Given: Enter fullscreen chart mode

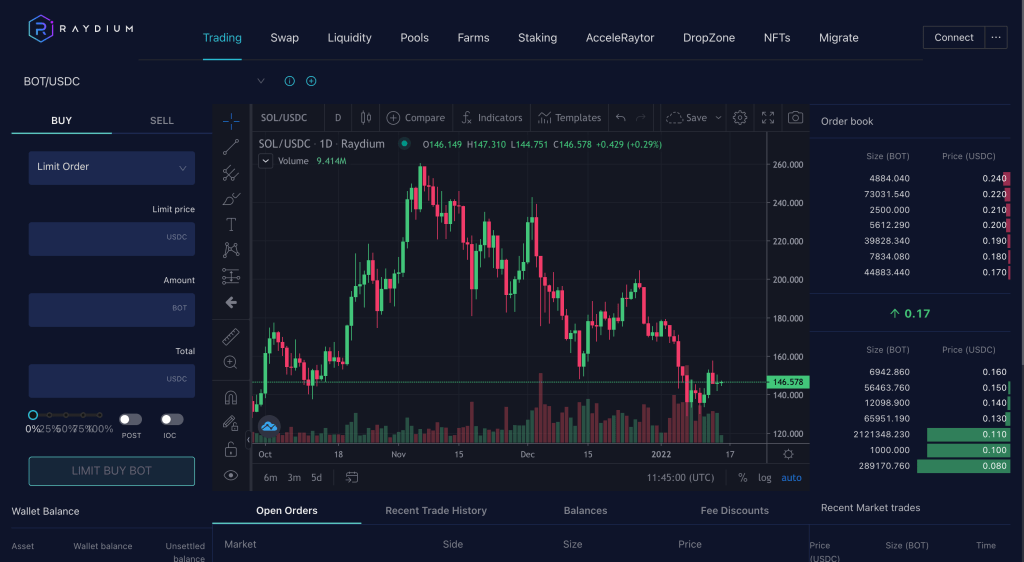Looking at the screenshot, I should 768,117.
